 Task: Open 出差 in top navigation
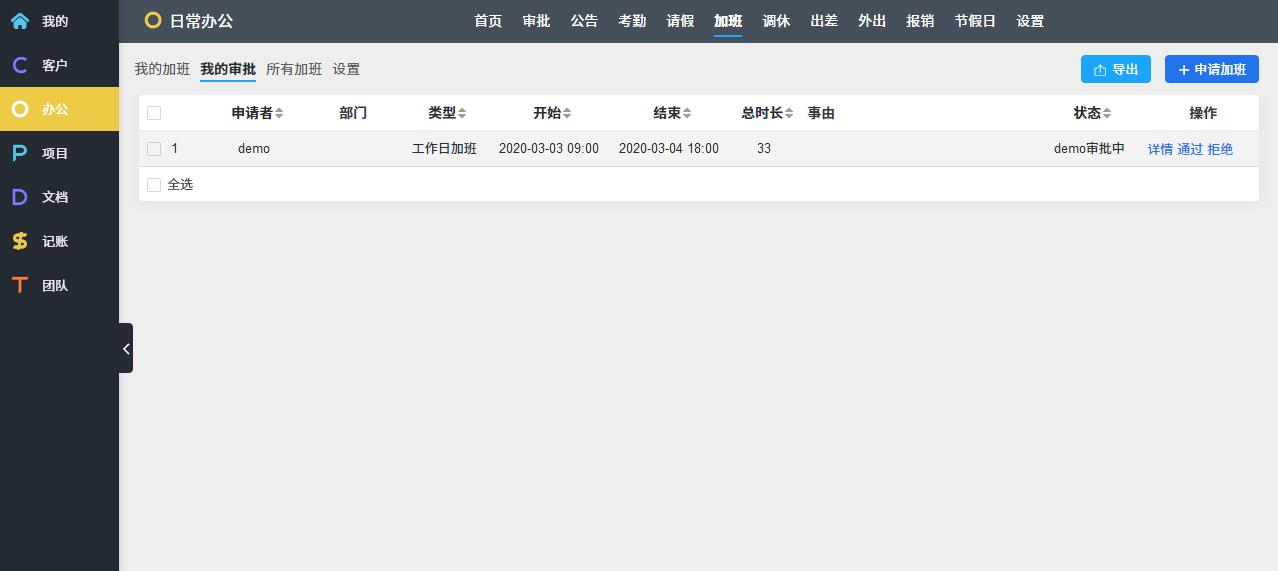pyautogui.click(x=824, y=21)
